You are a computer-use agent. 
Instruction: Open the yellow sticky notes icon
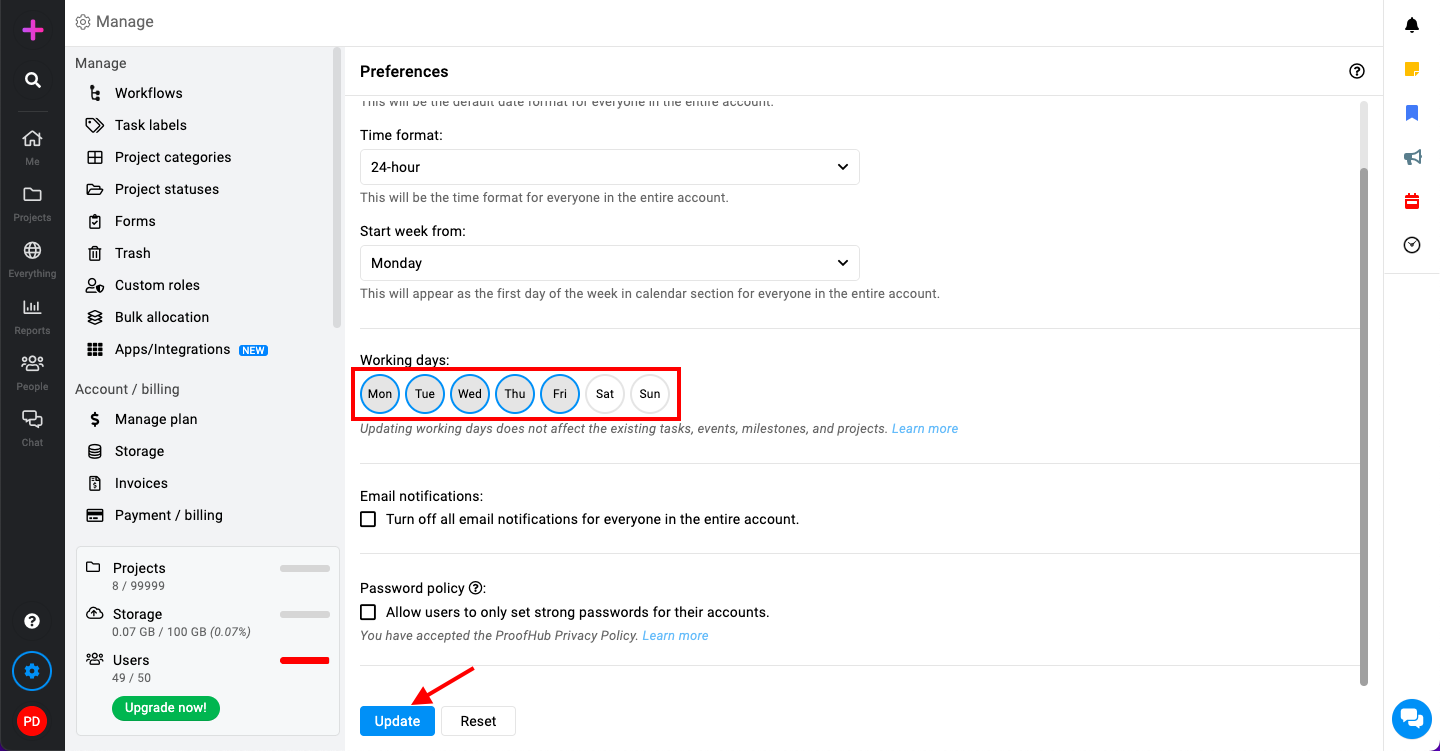[x=1412, y=69]
